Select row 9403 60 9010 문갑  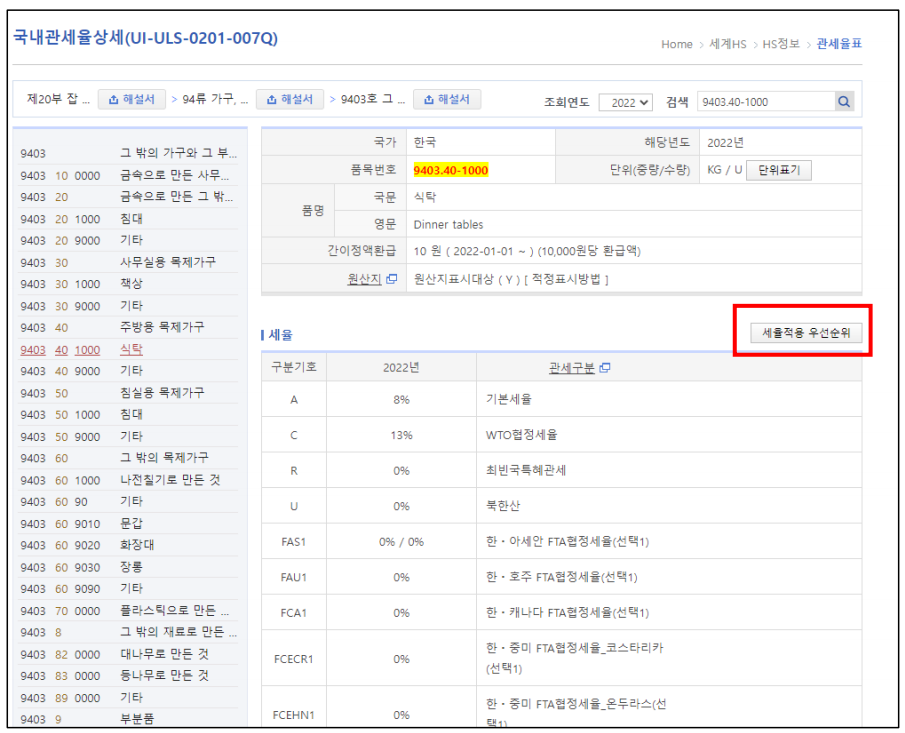coord(128,524)
